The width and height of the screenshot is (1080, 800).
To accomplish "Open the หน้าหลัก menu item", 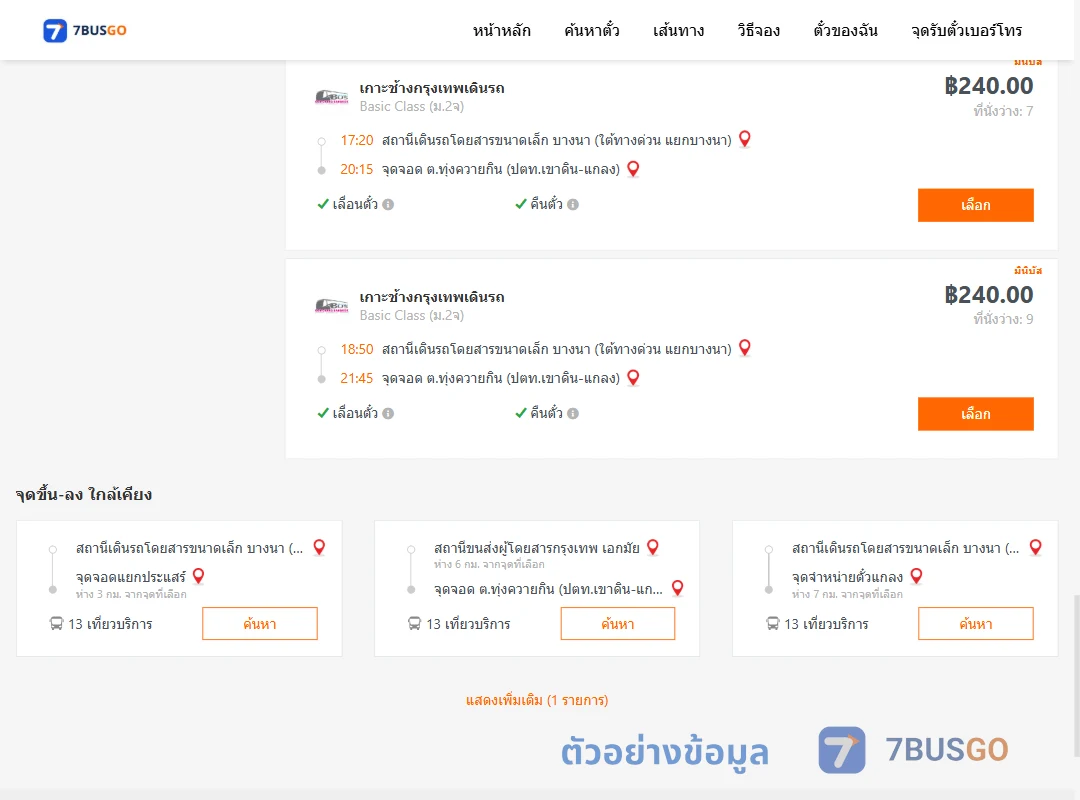I will [x=501, y=30].
